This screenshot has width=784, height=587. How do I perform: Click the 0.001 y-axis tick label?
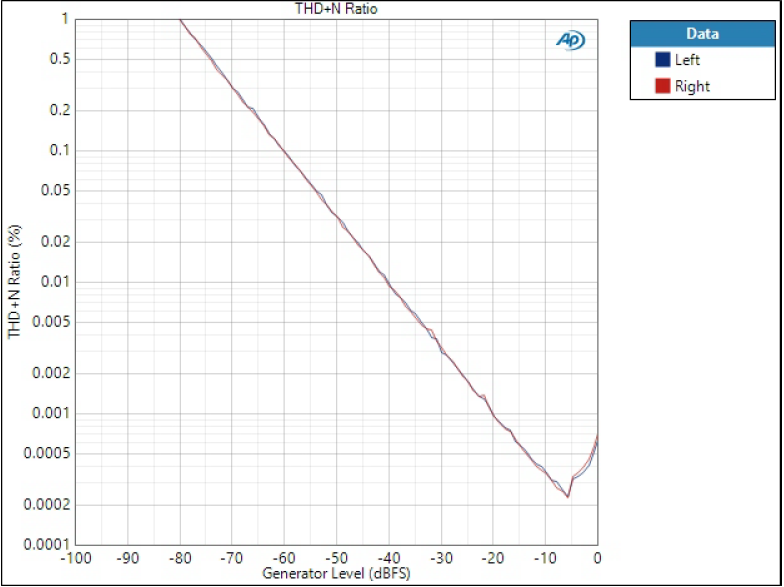52,413
